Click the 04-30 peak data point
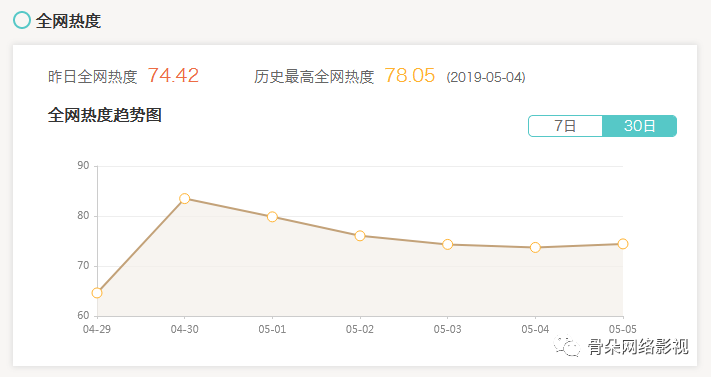The width and height of the screenshot is (711, 377). point(185,199)
